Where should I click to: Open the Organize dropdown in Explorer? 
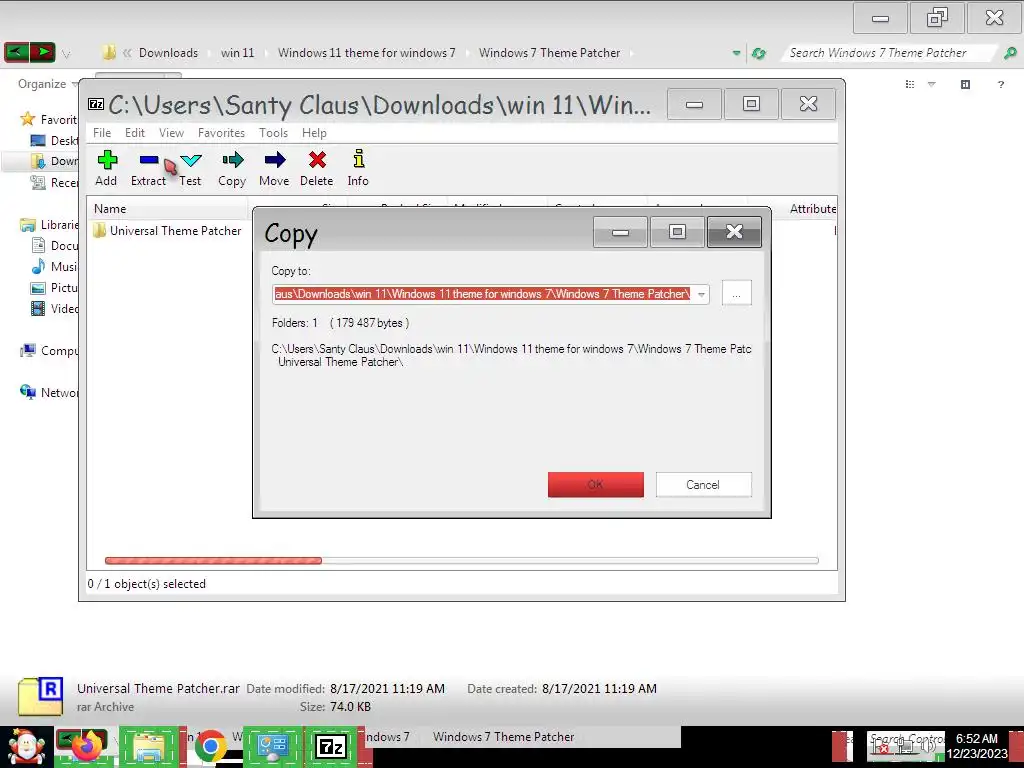48,84
